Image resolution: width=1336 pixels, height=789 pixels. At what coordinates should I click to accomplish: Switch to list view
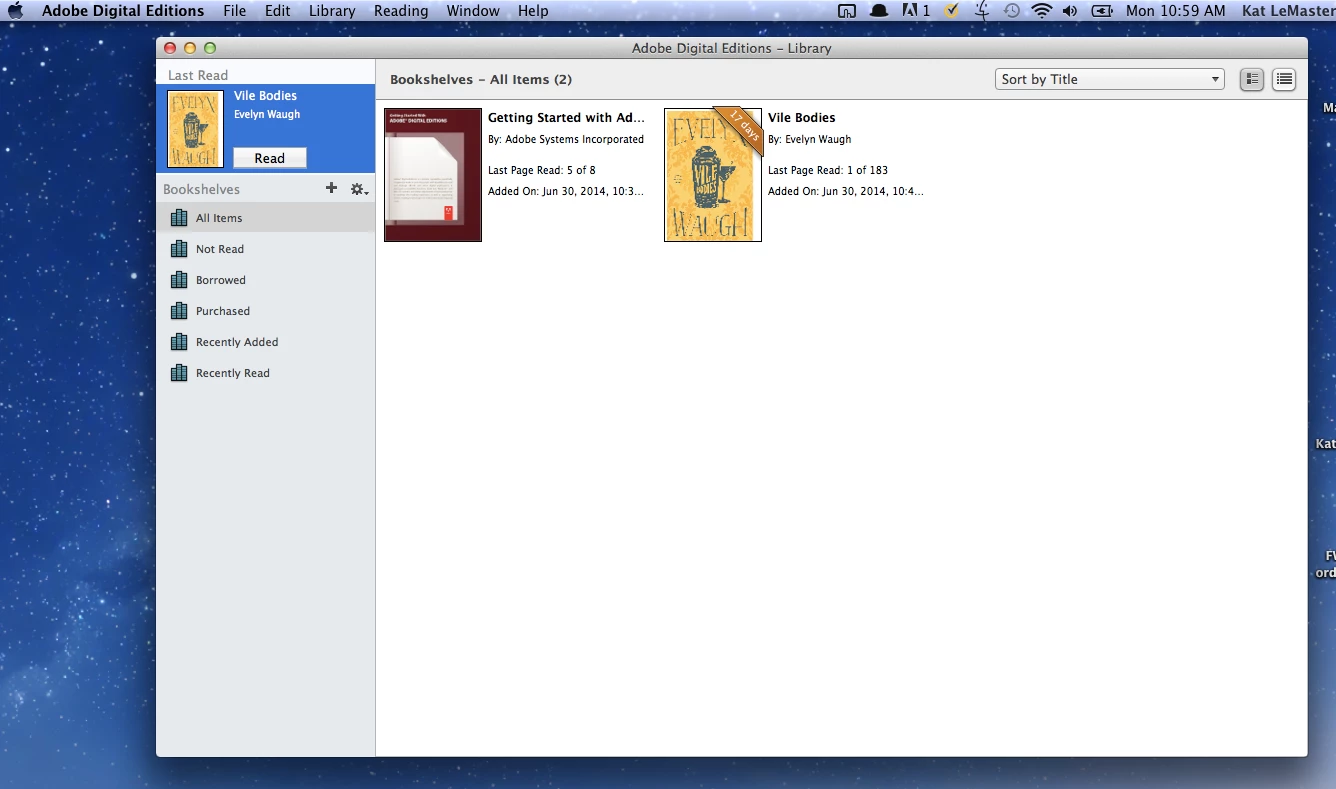[1284, 79]
